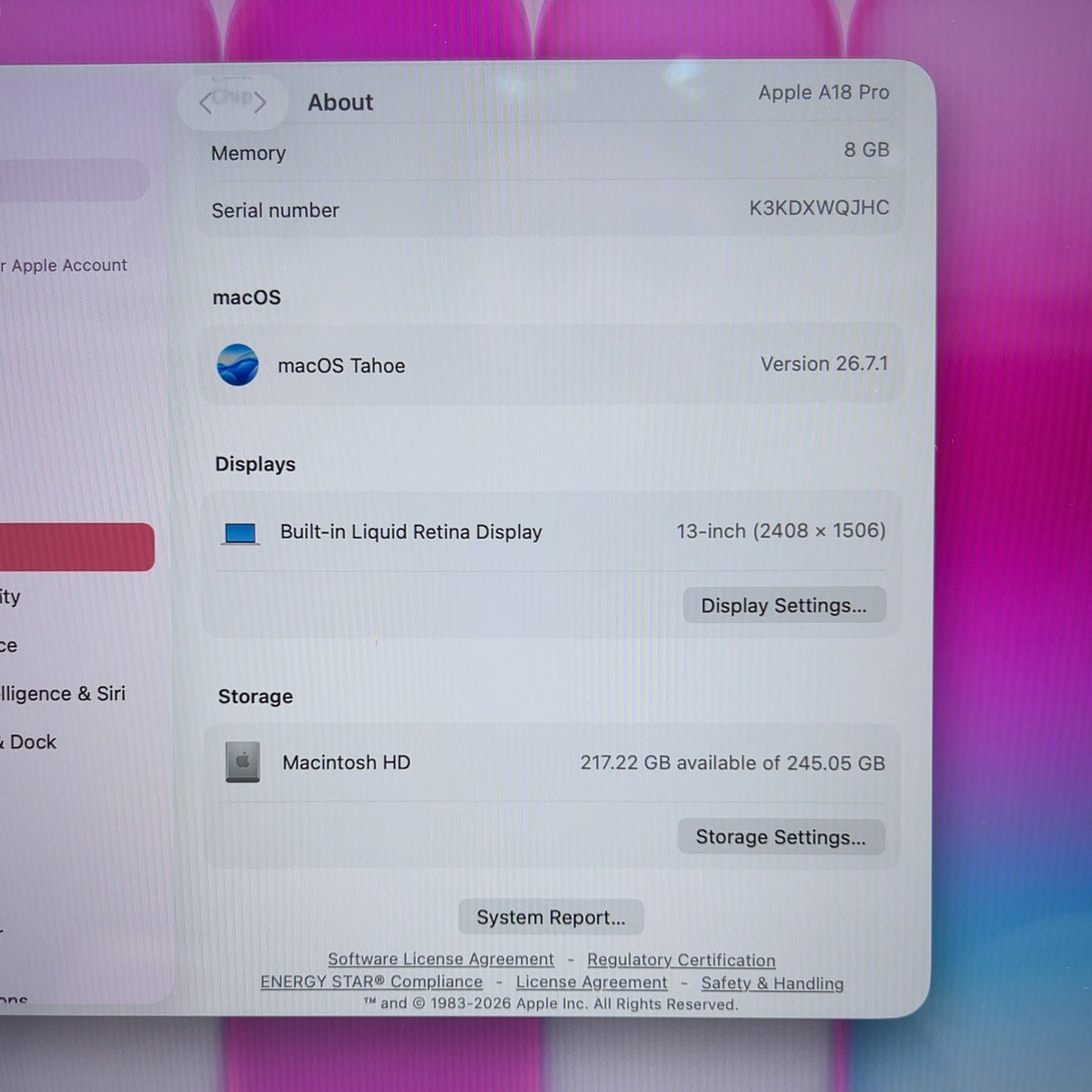Click the sidebar search field
The image size is (1092, 1092).
tap(73, 179)
